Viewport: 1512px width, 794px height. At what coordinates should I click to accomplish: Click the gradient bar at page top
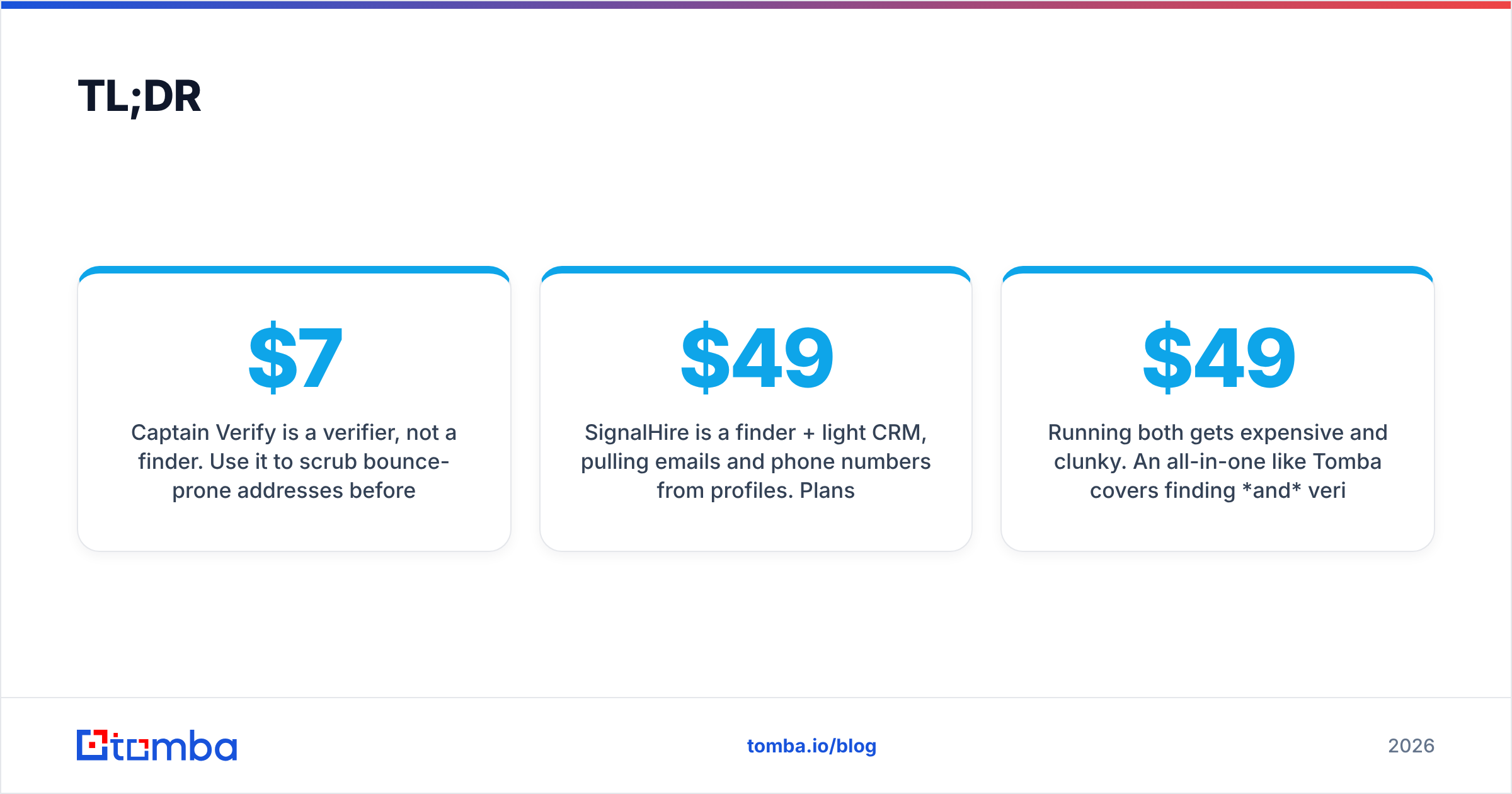756,4
